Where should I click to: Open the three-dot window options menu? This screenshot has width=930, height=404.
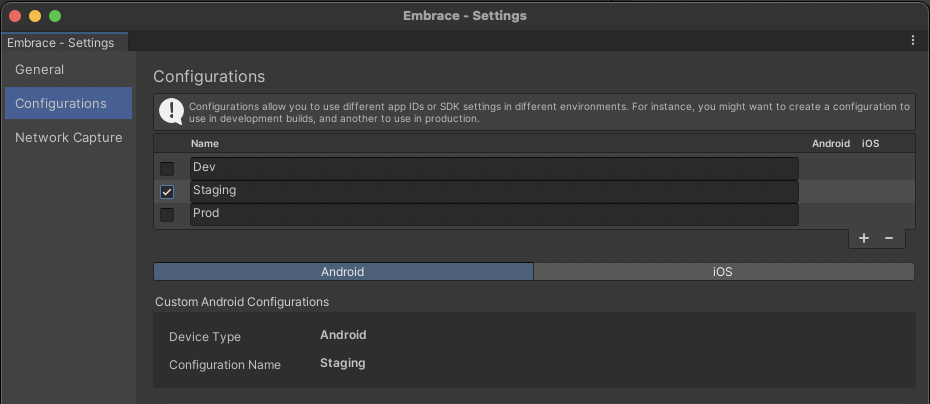[x=913, y=40]
